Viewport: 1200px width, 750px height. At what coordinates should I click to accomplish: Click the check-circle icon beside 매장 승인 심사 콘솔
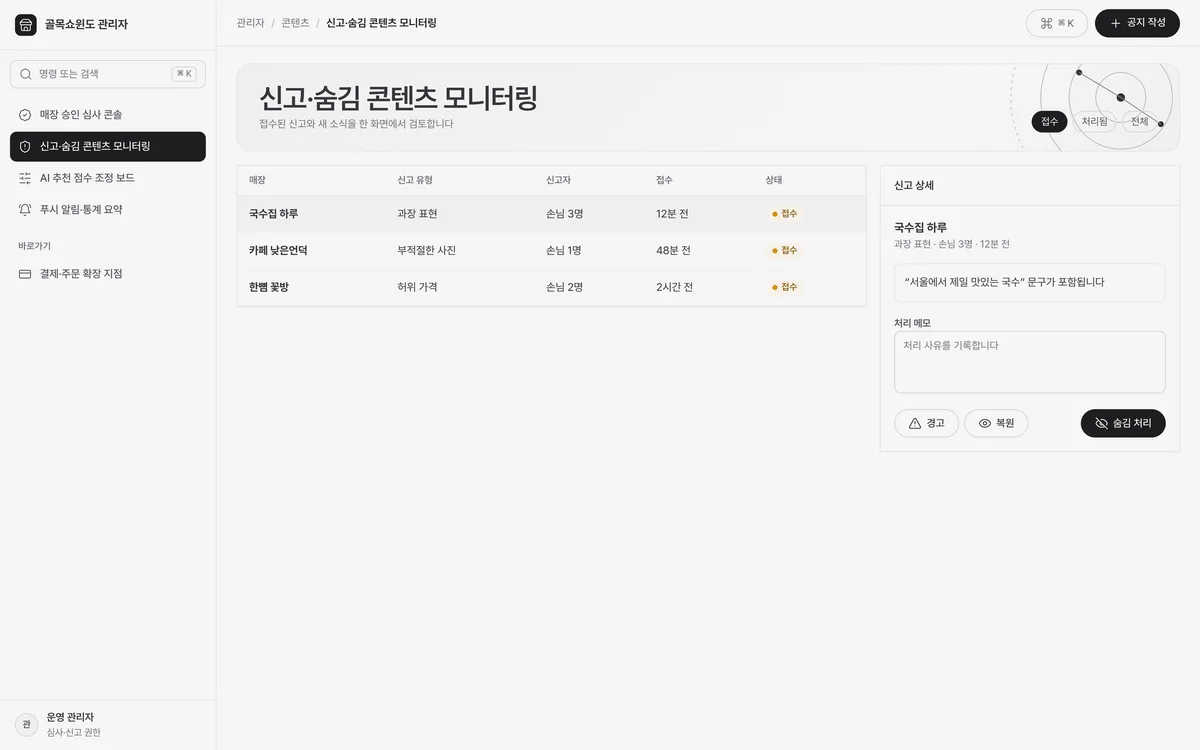click(x=25, y=115)
